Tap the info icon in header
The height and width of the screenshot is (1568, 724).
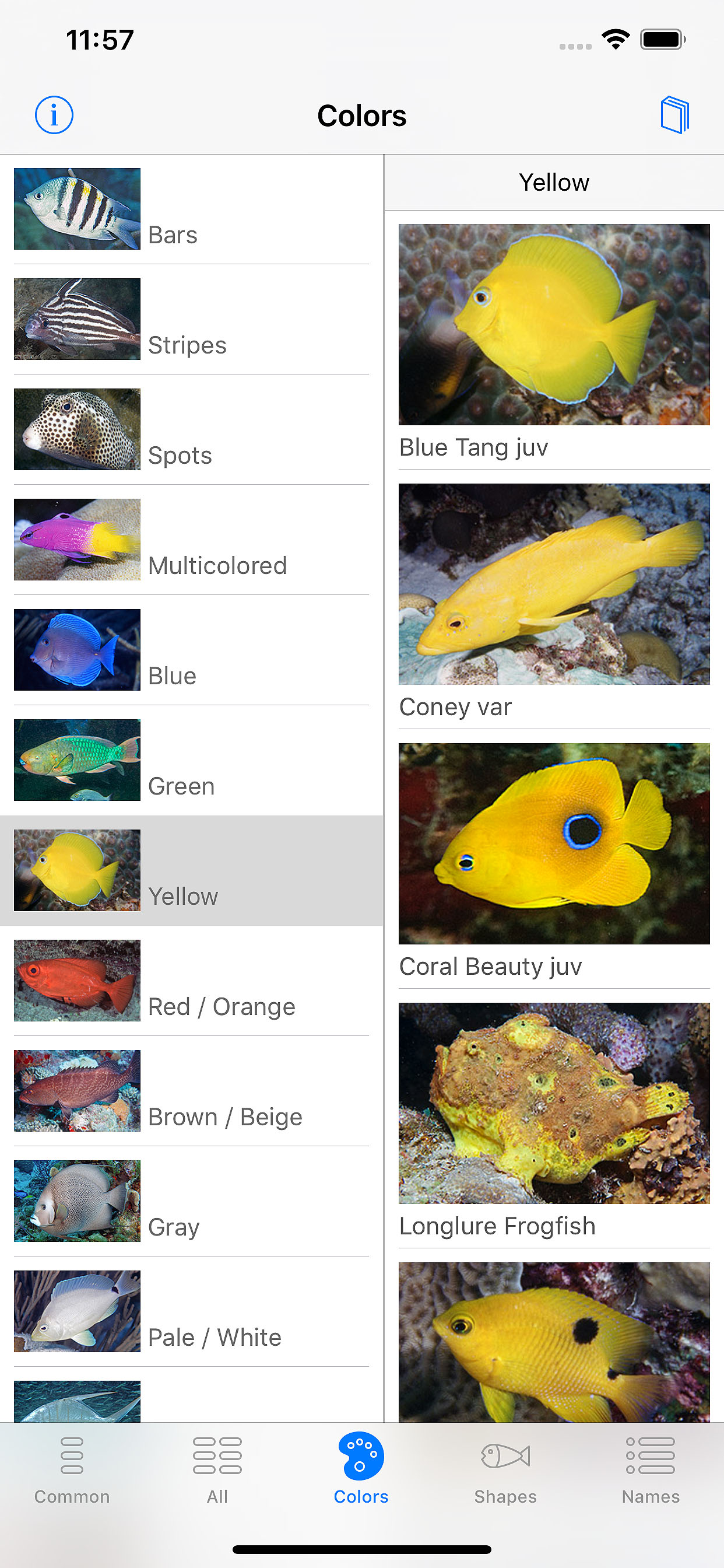(54, 115)
